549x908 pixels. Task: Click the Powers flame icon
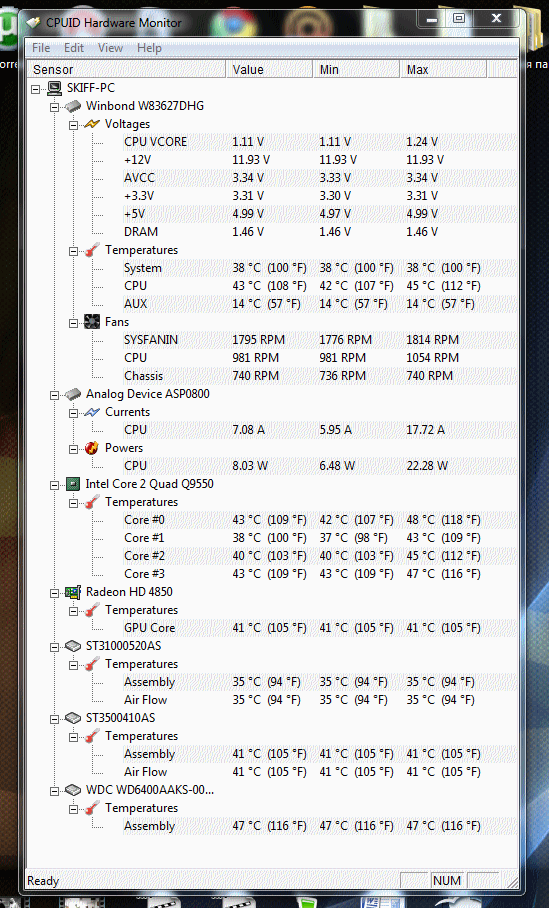(92, 448)
